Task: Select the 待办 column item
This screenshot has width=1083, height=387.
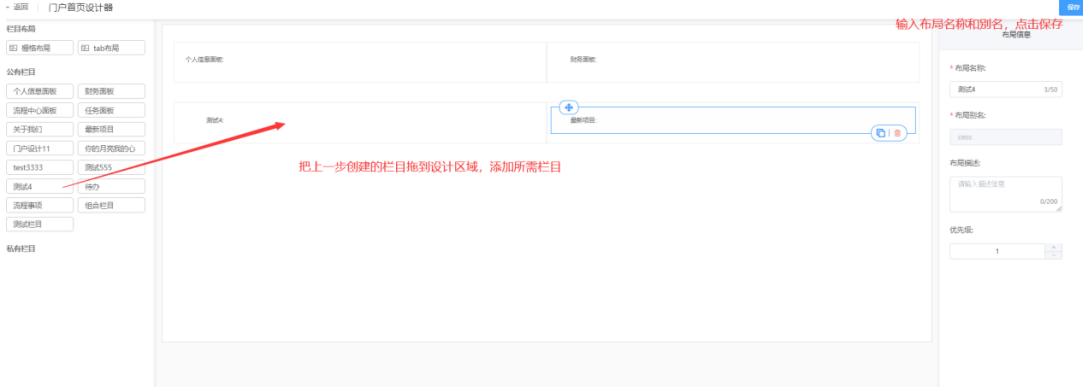Action: [x=111, y=187]
